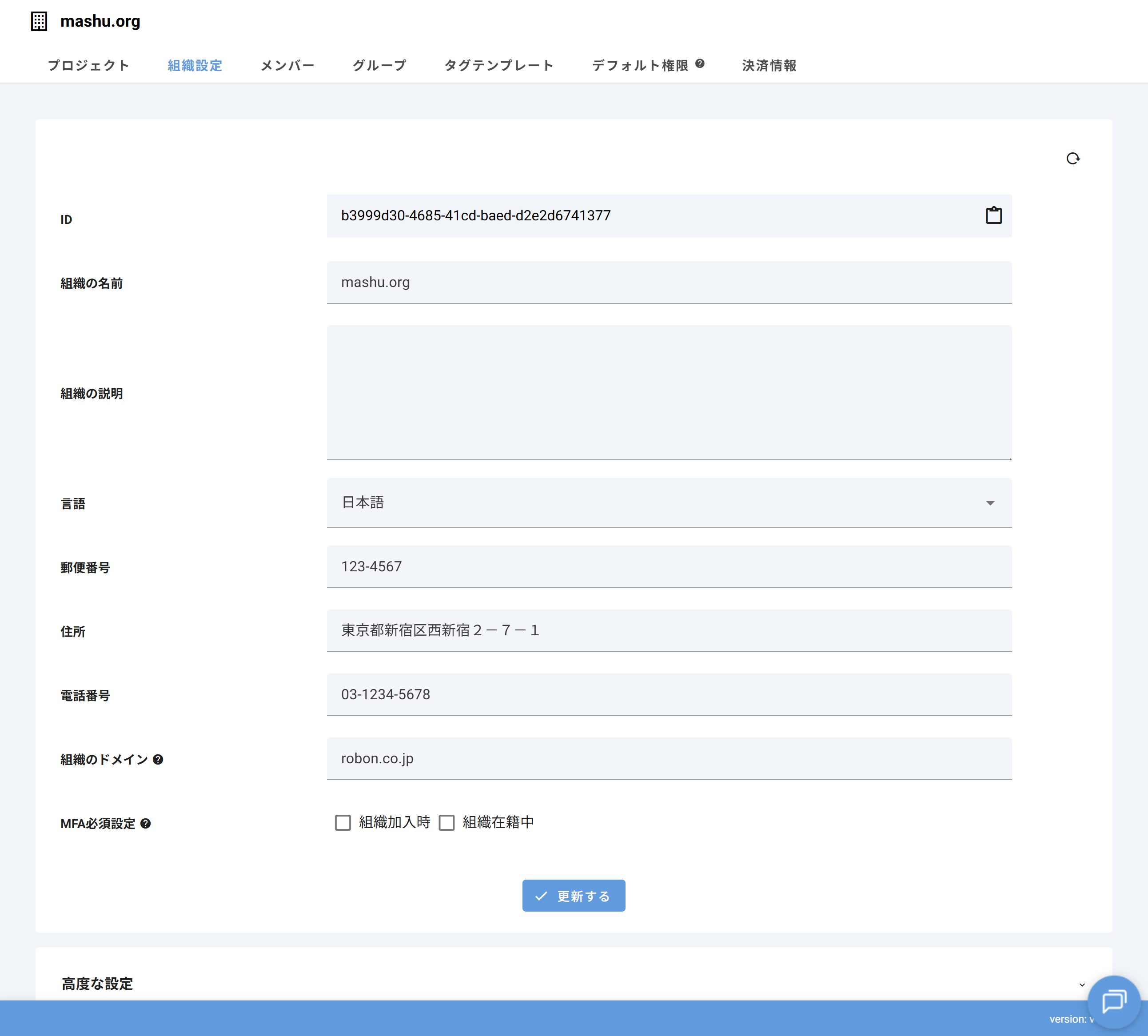Viewport: 1148px width, 1036px height.
Task: Open the chat support bubble
Action: click(1113, 1001)
